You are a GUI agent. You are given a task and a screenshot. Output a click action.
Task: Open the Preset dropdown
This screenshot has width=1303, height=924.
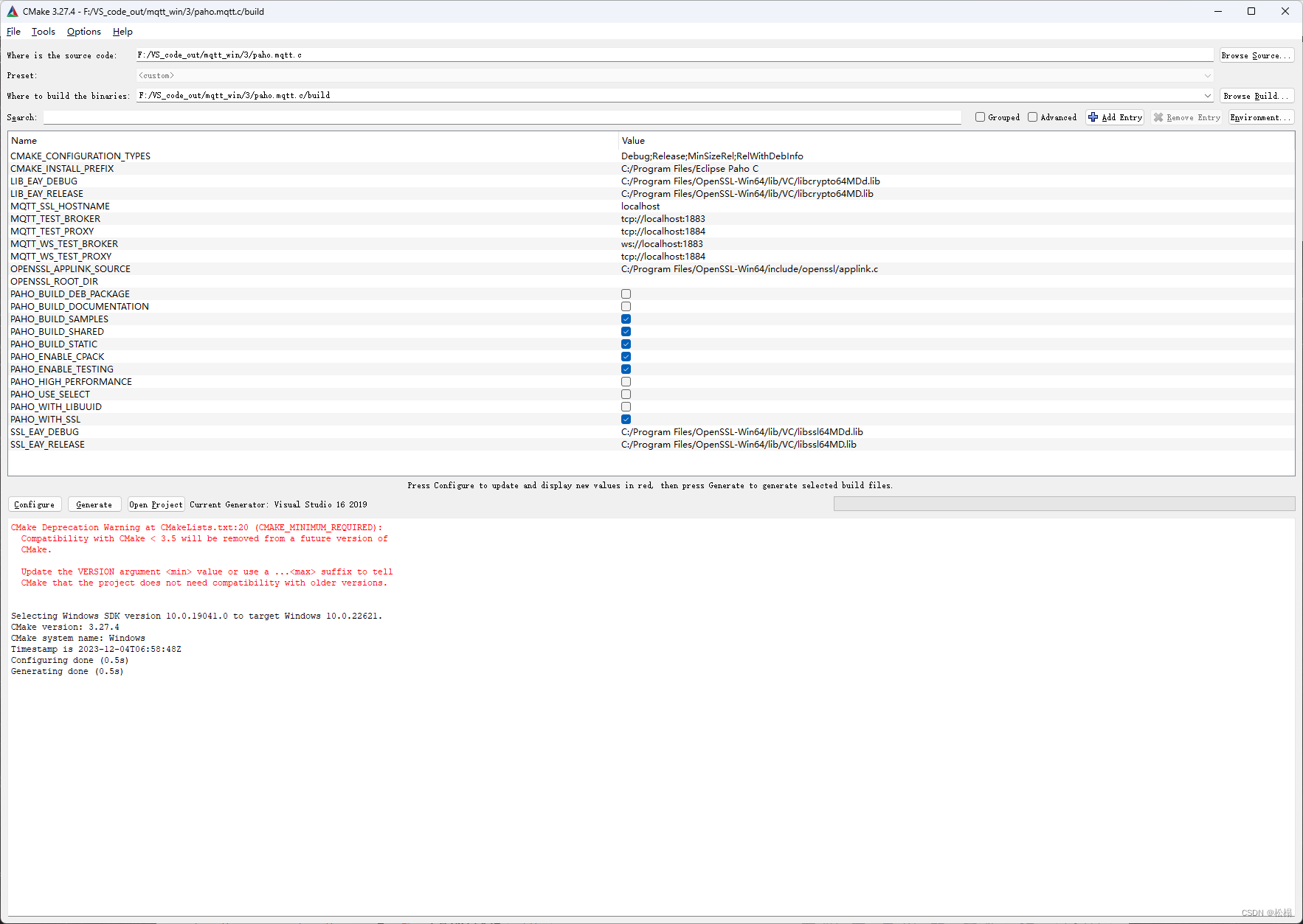1206,75
